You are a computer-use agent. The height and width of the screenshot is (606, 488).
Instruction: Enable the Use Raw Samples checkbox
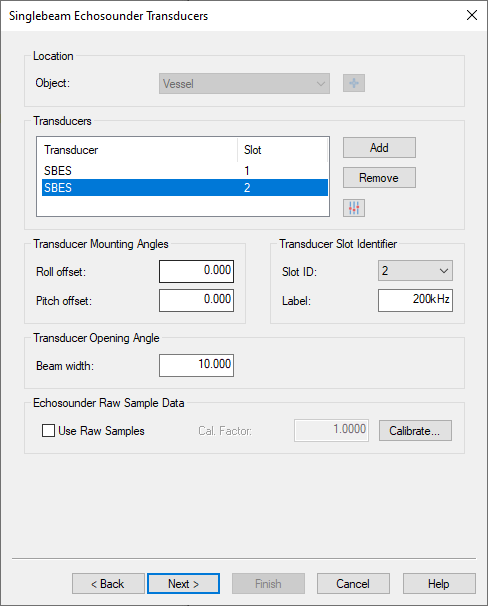click(48, 431)
